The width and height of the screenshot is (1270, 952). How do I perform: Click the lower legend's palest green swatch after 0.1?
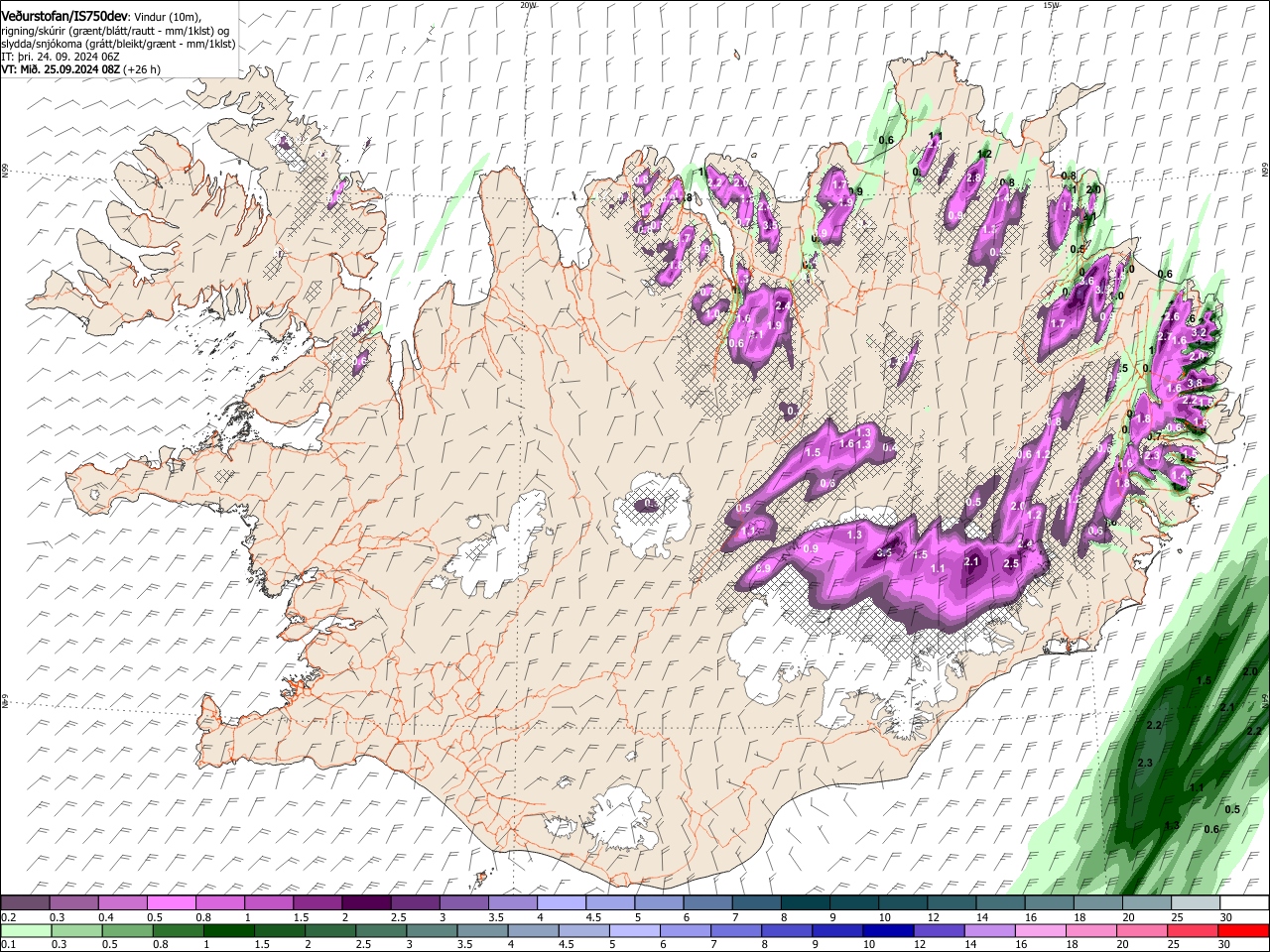point(26,930)
